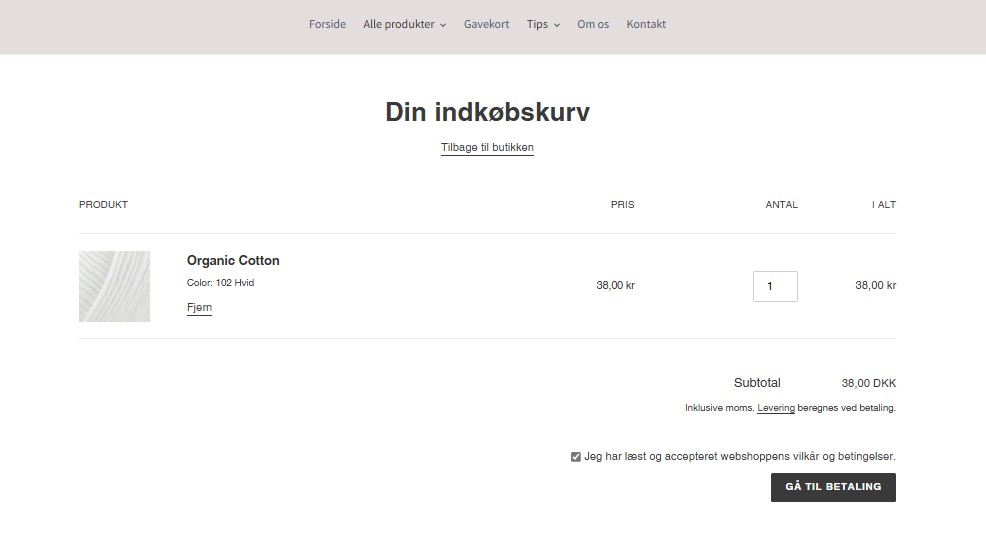Click the 38,00 DKK subtotal amount
986x533 pixels.
(x=868, y=383)
